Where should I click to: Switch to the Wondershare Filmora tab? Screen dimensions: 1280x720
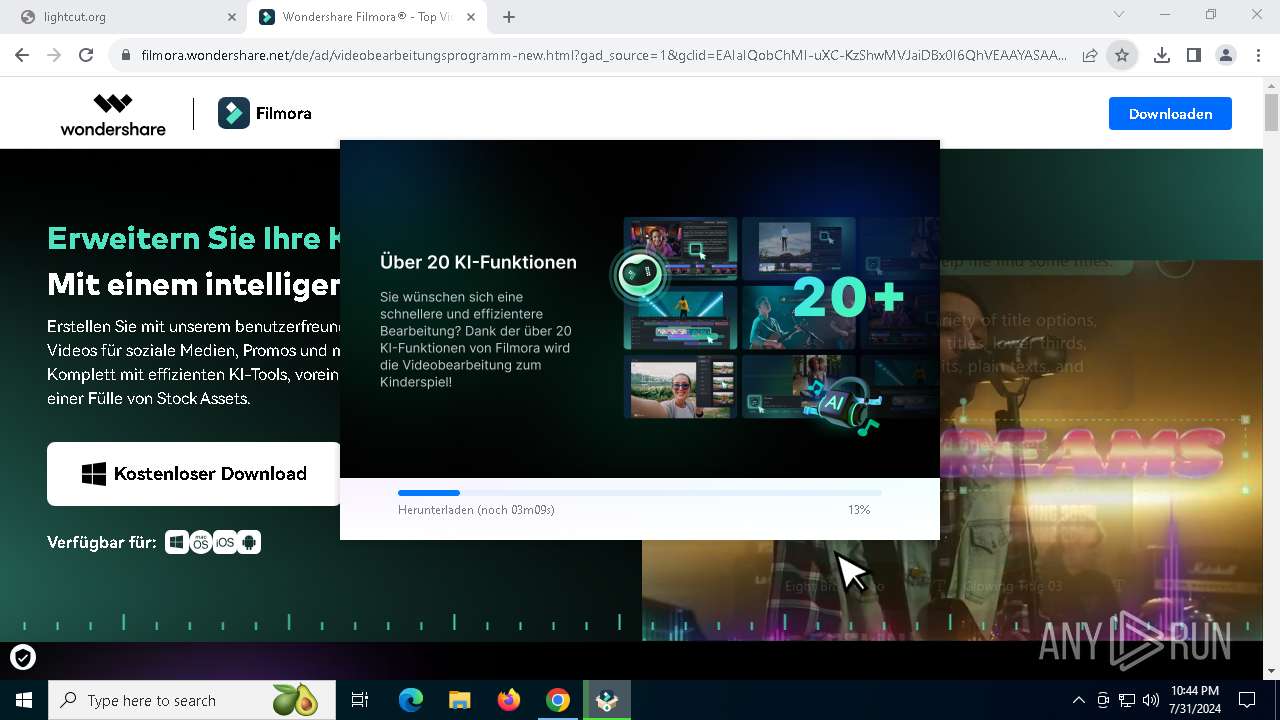[x=368, y=17]
